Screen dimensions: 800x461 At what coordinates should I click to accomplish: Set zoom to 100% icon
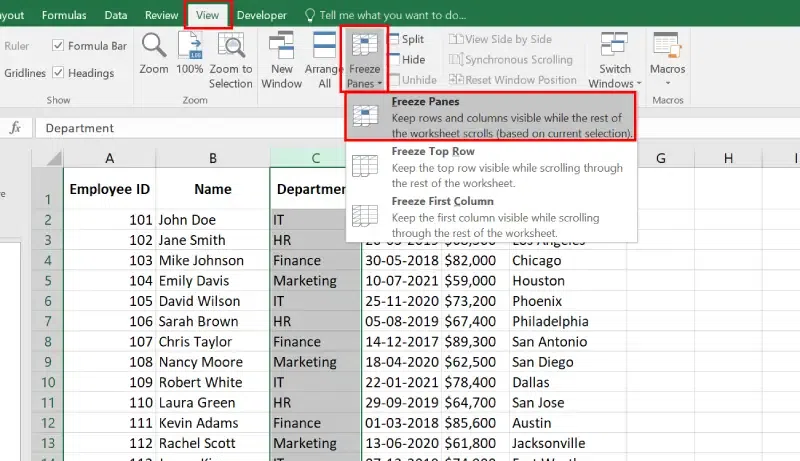coord(190,46)
